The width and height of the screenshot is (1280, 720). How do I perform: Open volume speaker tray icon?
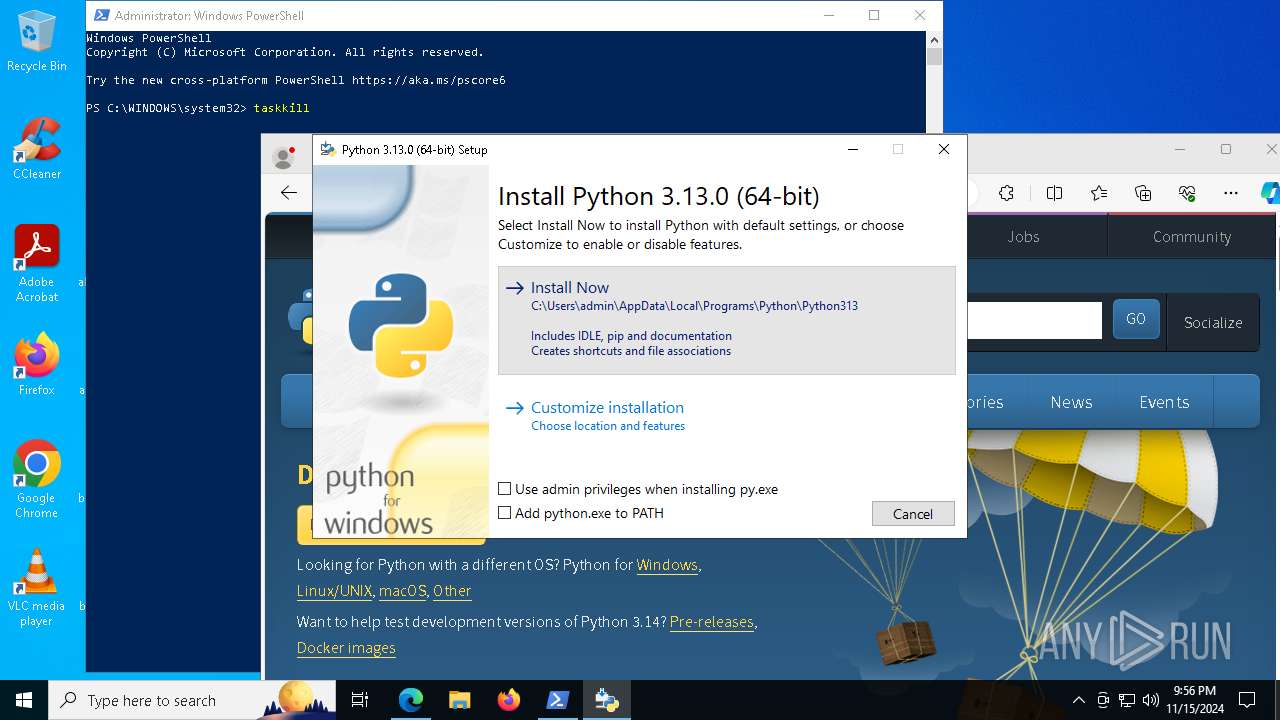coord(1151,700)
